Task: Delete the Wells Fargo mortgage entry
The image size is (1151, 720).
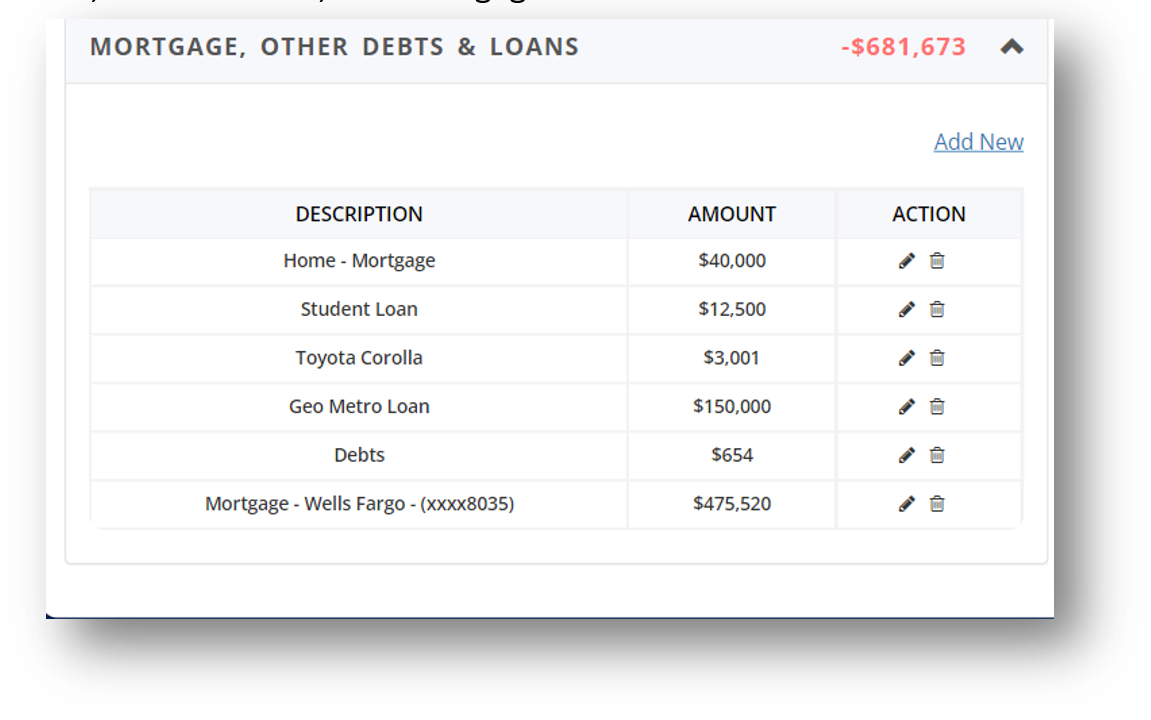Action: (x=937, y=503)
